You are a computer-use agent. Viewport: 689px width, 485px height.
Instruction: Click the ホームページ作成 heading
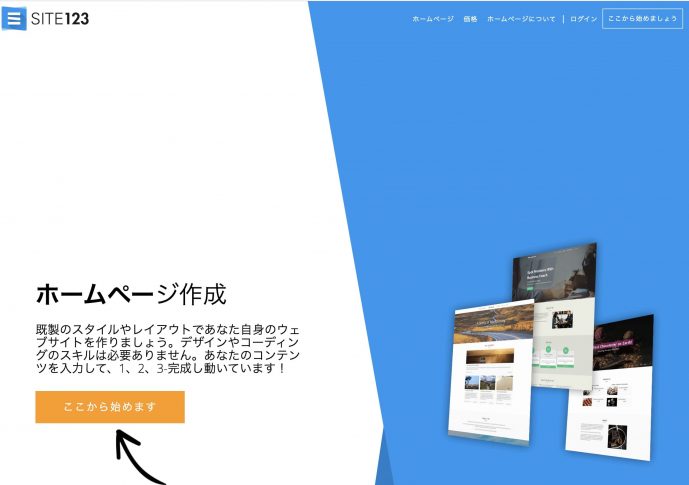coord(131,294)
